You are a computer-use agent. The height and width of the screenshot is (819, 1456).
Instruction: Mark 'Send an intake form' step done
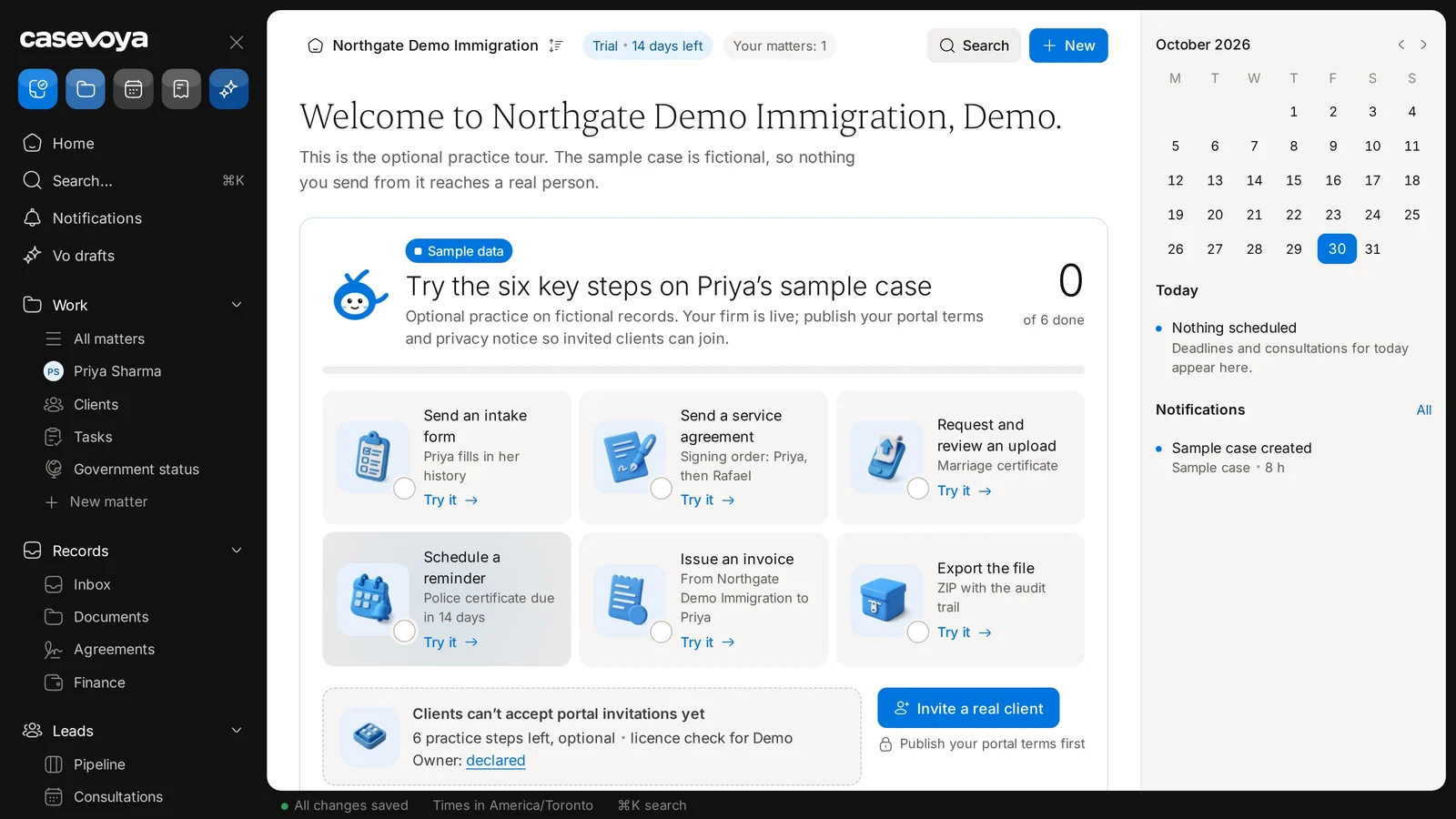pos(405,489)
